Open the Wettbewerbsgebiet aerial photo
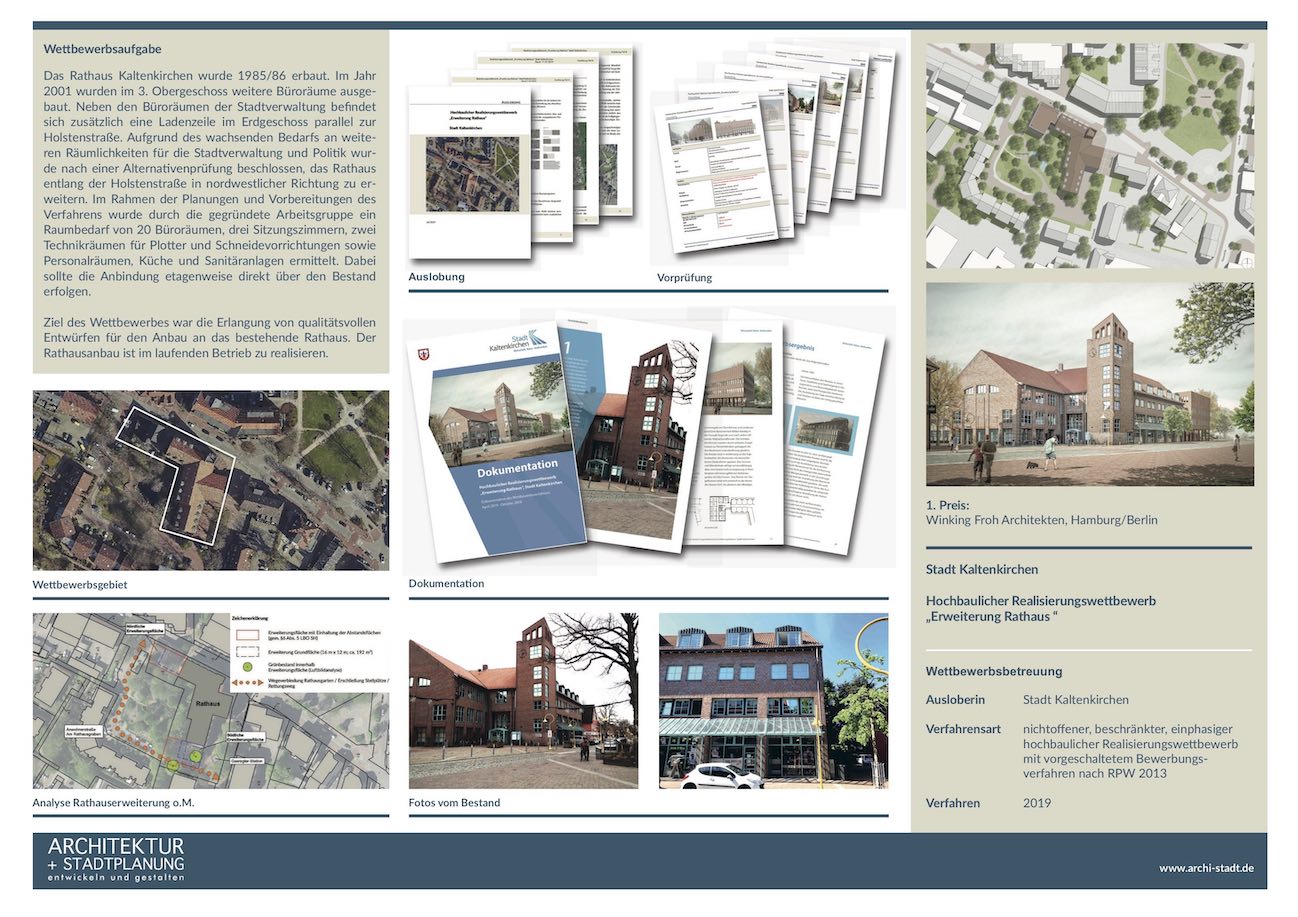The image size is (1298, 917). [210, 481]
